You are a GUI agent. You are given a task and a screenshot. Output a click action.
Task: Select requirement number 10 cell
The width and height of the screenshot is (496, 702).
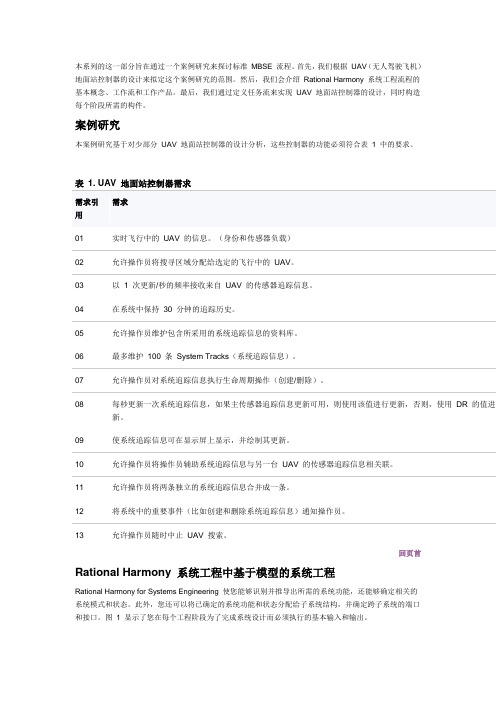tap(79, 464)
